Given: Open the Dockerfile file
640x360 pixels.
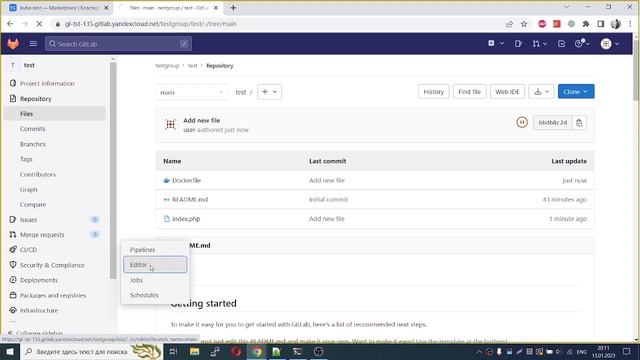Looking at the screenshot, I should [x=187, y=180].
